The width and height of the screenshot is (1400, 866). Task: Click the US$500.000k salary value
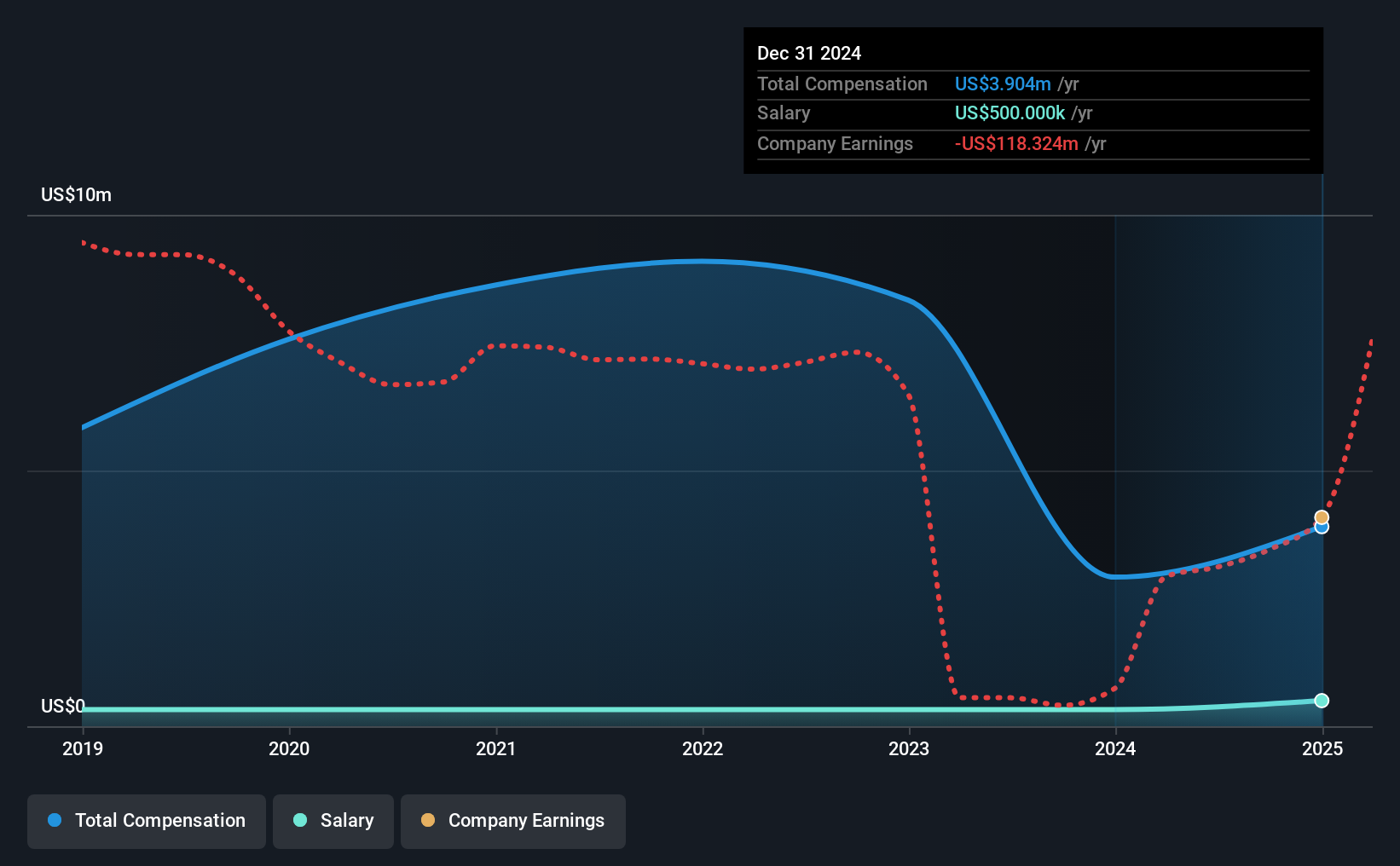1010,113
